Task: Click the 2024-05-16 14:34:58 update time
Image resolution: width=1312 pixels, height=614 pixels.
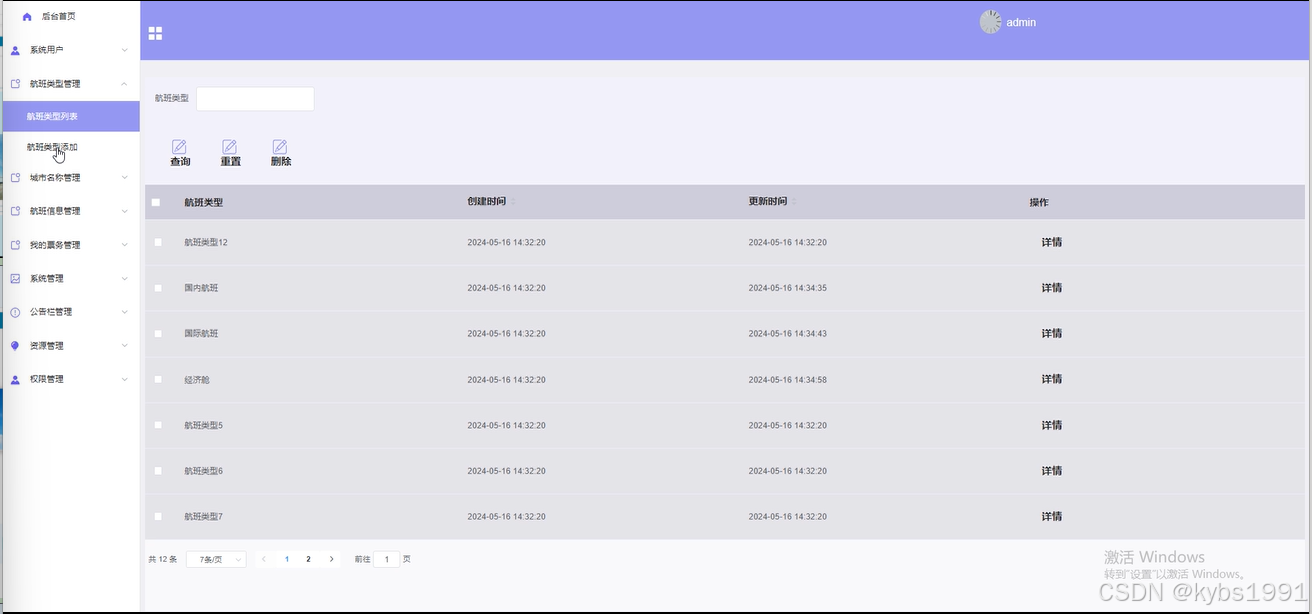Action: 788,380
